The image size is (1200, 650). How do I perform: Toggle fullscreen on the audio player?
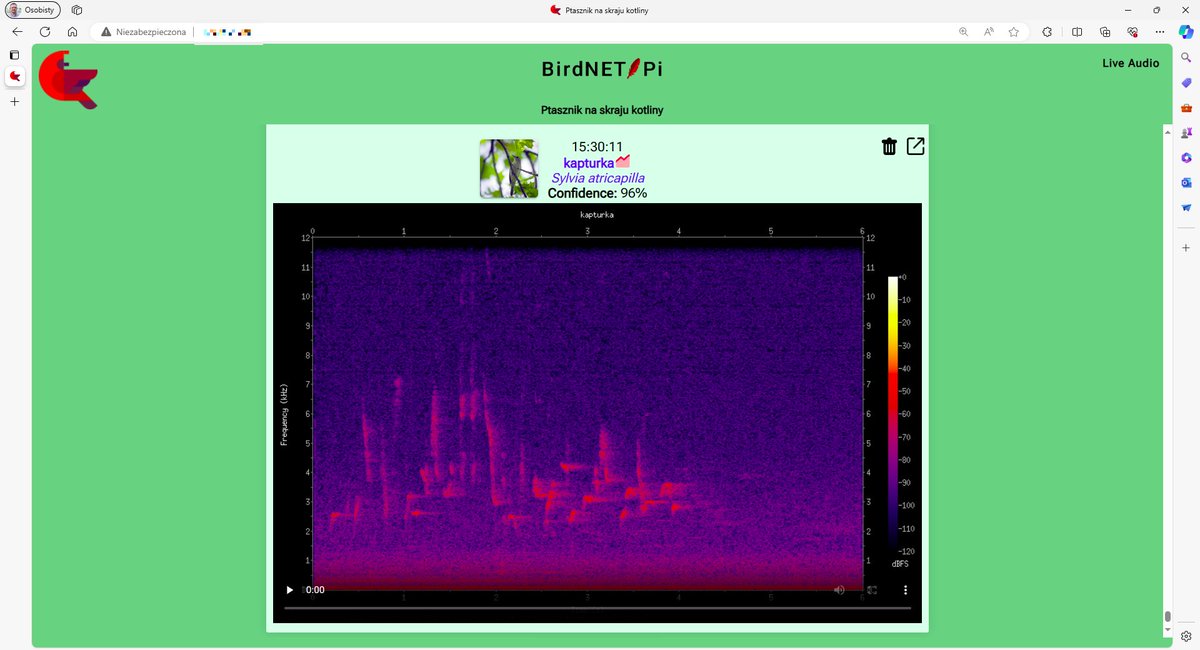pos(873,590)
